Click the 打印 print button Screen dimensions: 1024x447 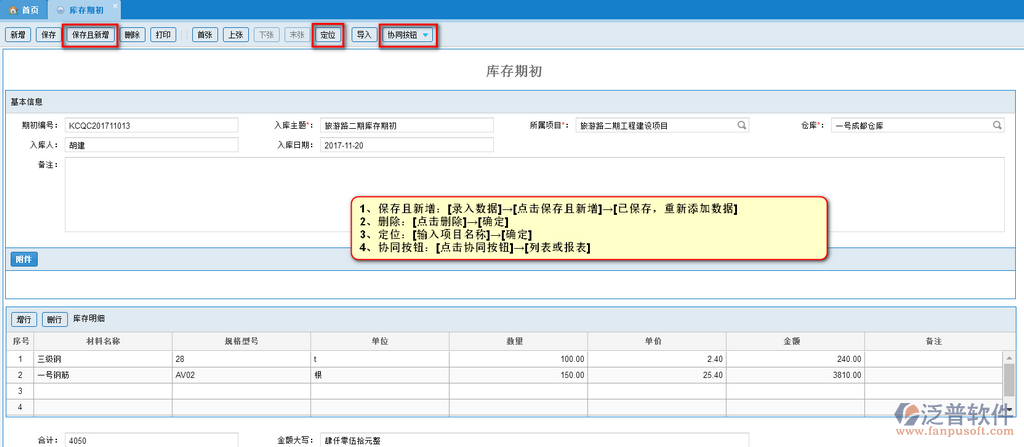tap(164, 35)
